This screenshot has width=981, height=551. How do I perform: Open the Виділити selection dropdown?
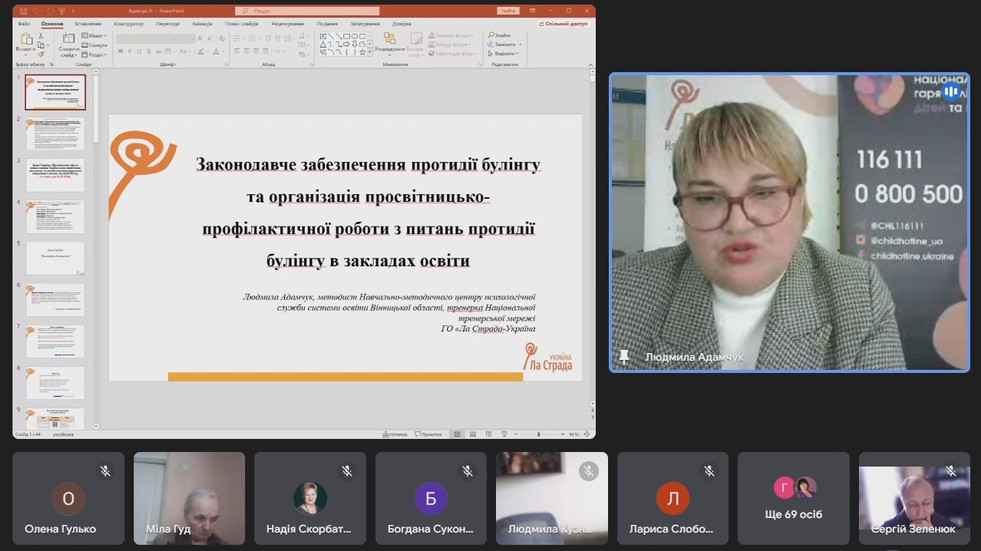(x=503, y=54)
